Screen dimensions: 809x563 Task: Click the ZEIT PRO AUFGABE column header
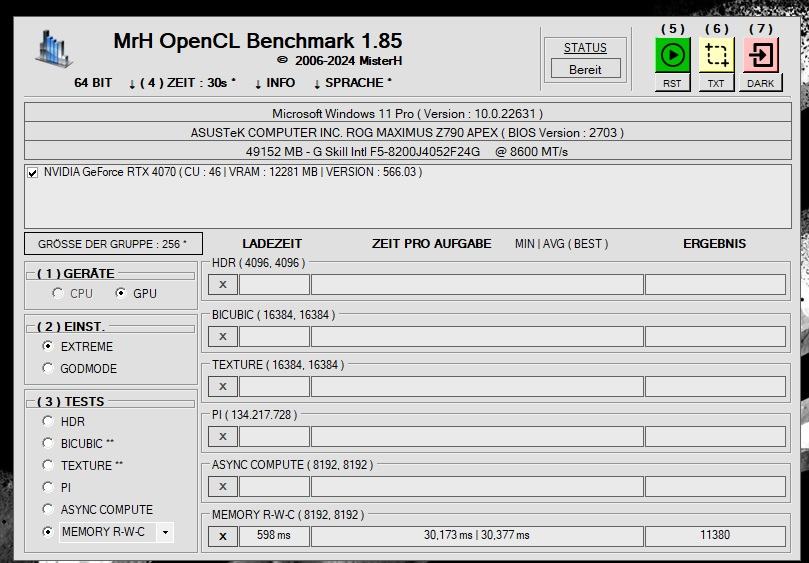(431, 244)
